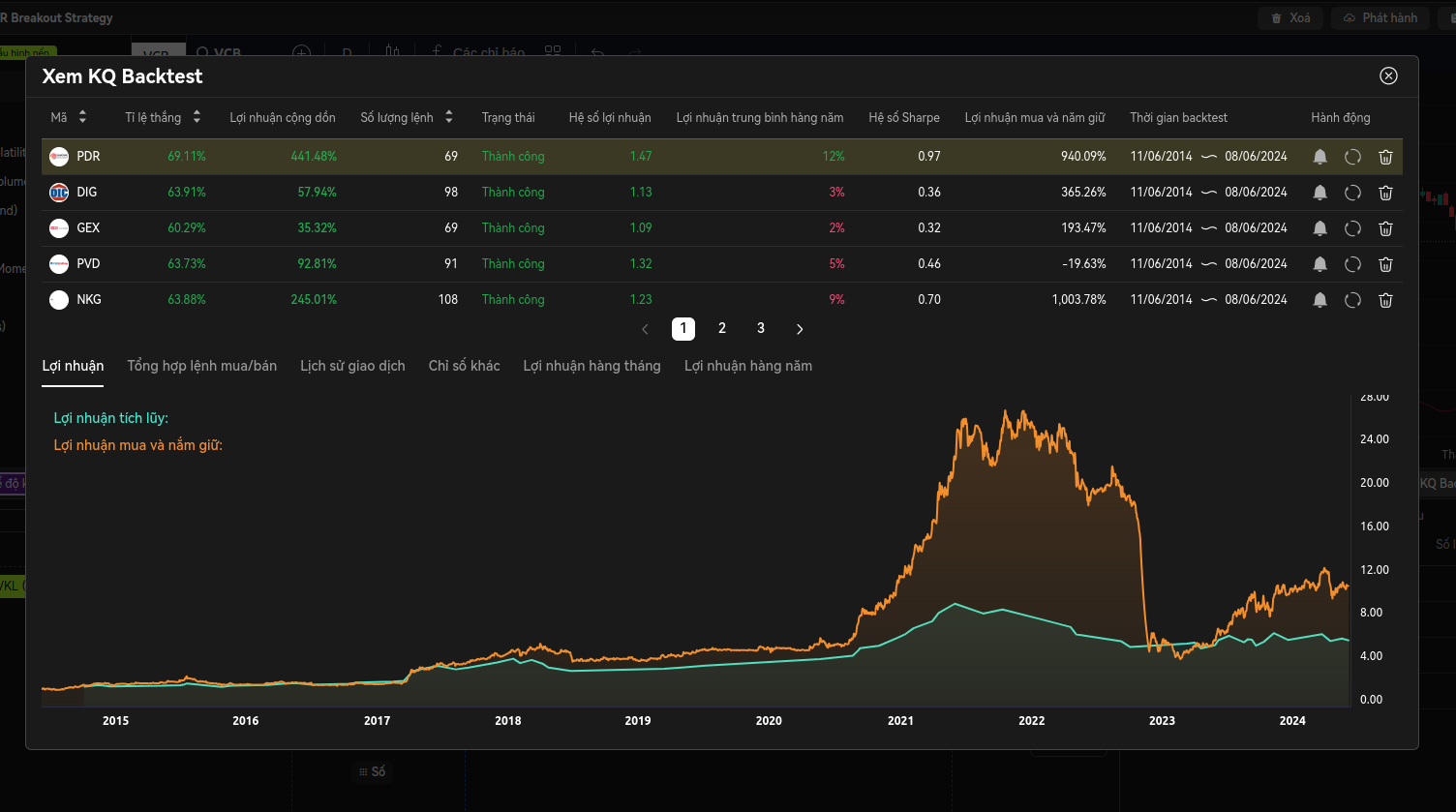Click the bell alert icon for GEX
This screenshot has width=1456, height=812.
[1319, 228]
